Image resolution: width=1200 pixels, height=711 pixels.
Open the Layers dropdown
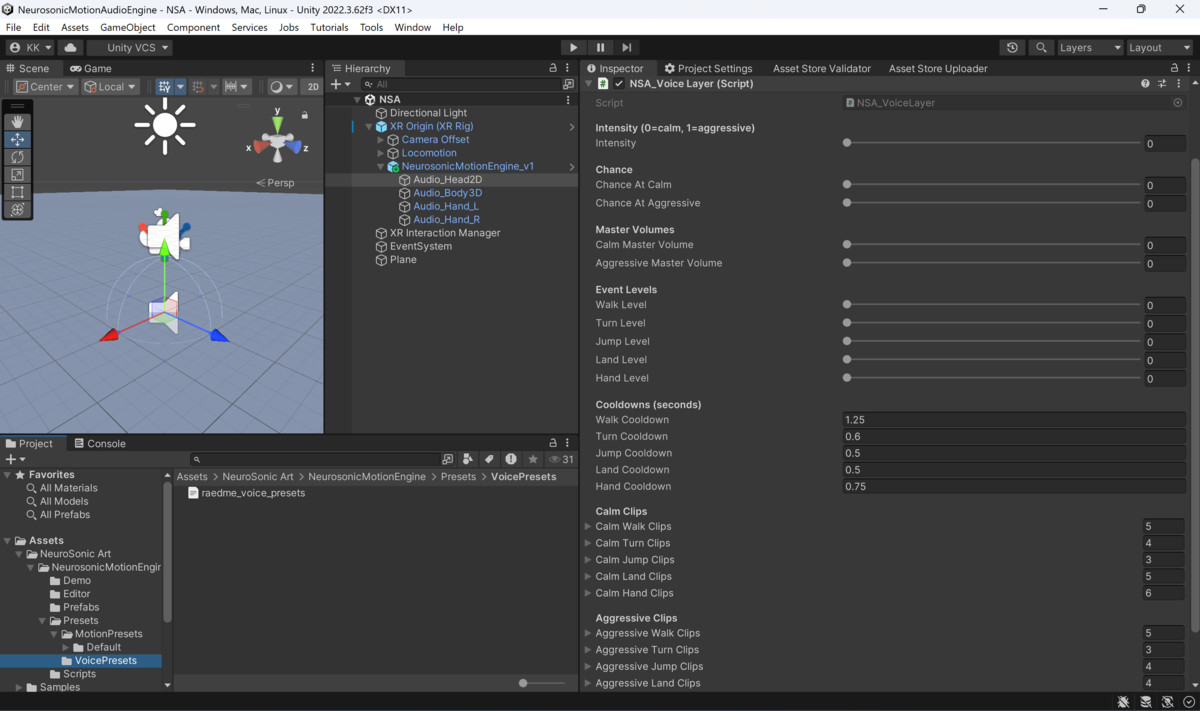pyautogui.click(x=1089, y=47)
